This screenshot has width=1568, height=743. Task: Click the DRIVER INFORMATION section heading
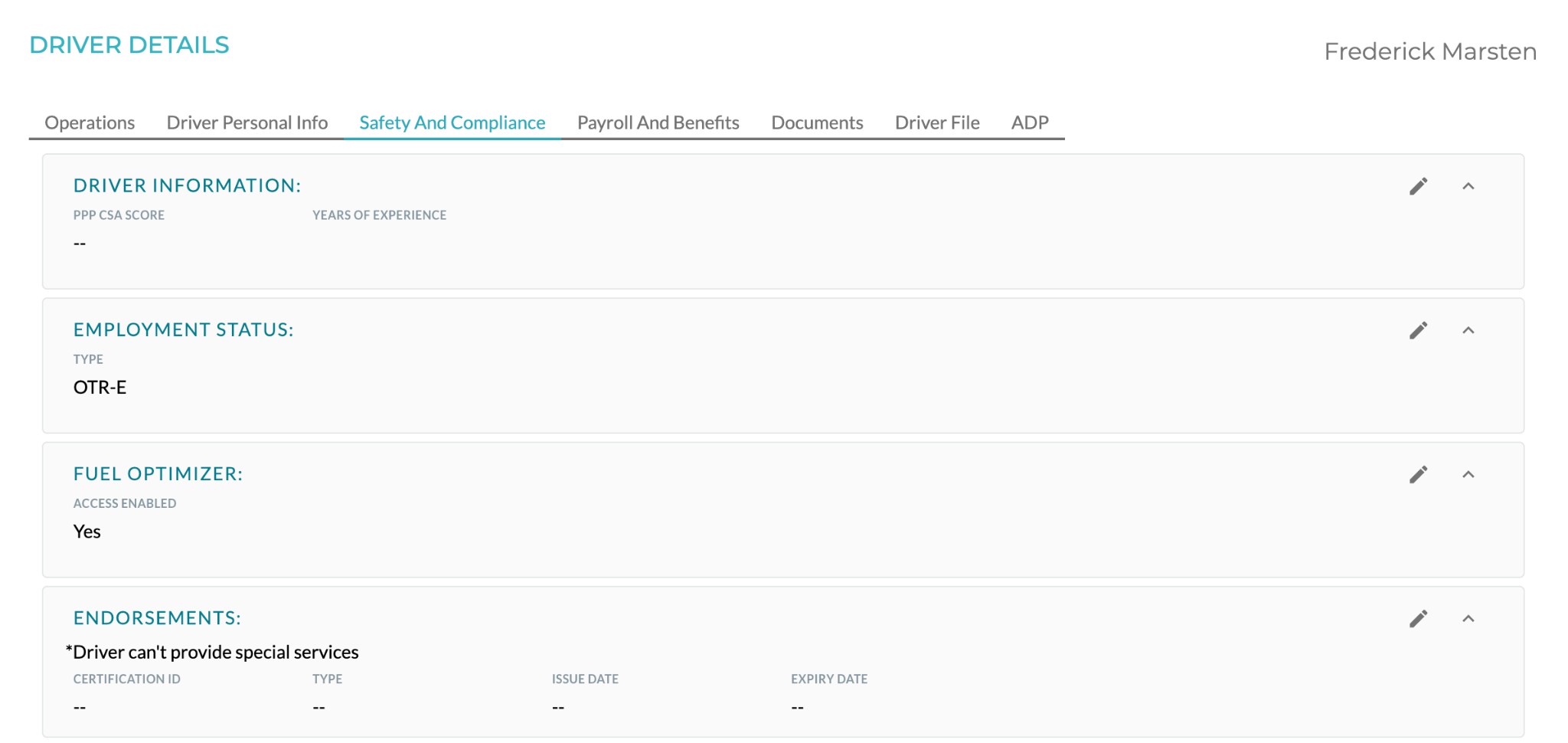tap(187, 185)
